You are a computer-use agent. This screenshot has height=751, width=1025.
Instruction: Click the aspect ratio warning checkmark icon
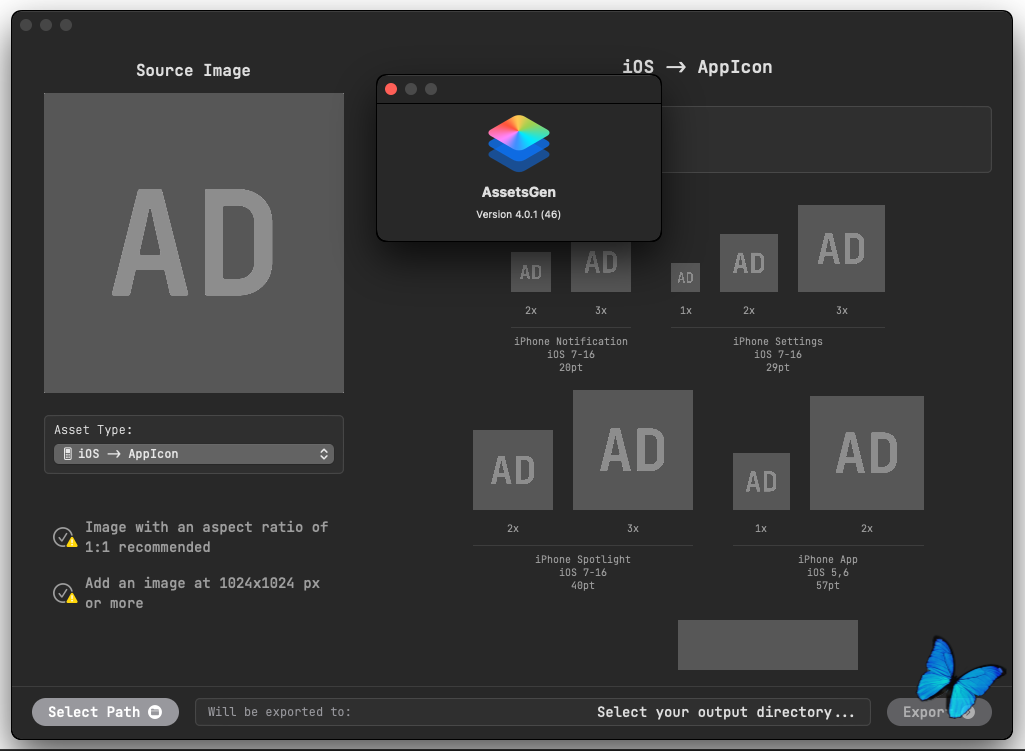pyautogui.click(x=65, y=537)
